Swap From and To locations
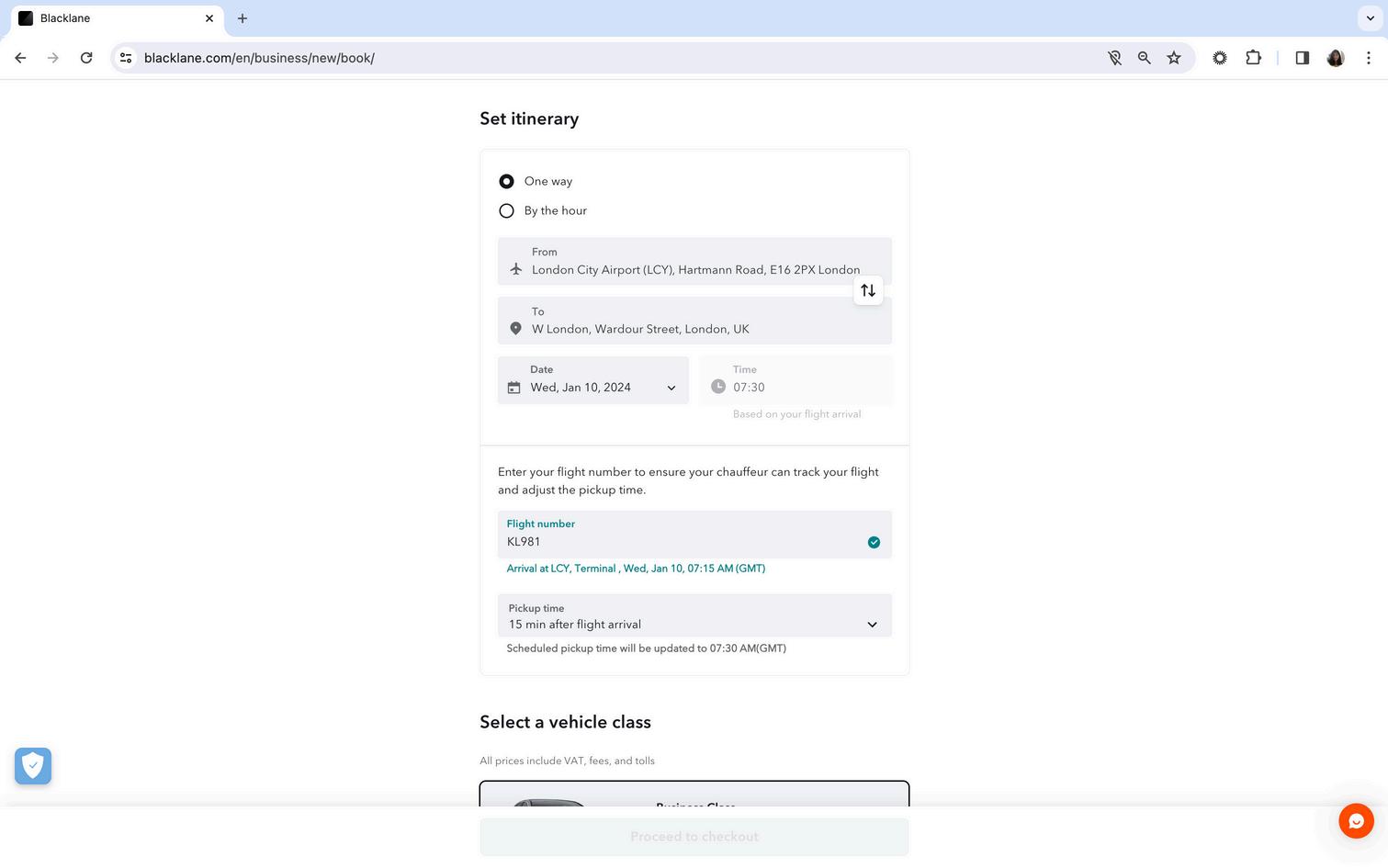1388x868 pixels. tap(868, 291)
